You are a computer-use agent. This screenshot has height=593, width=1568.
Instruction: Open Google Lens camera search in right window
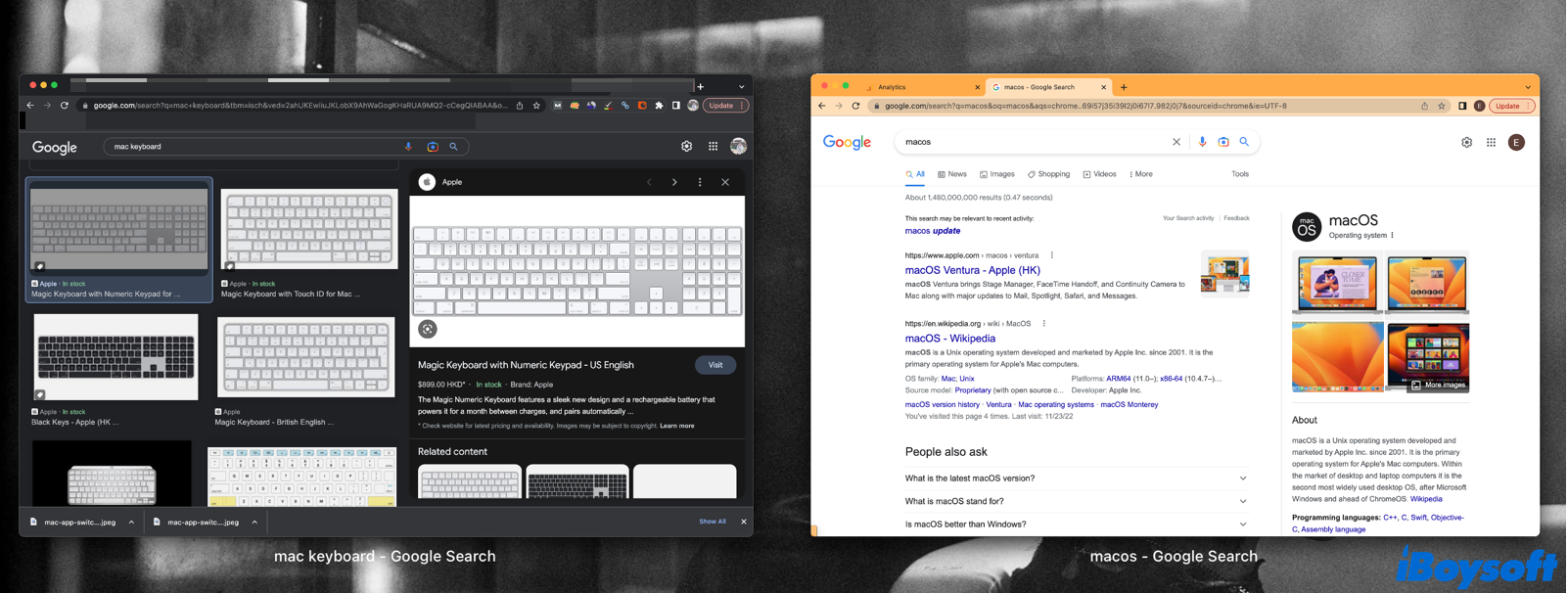[1223, 142]
